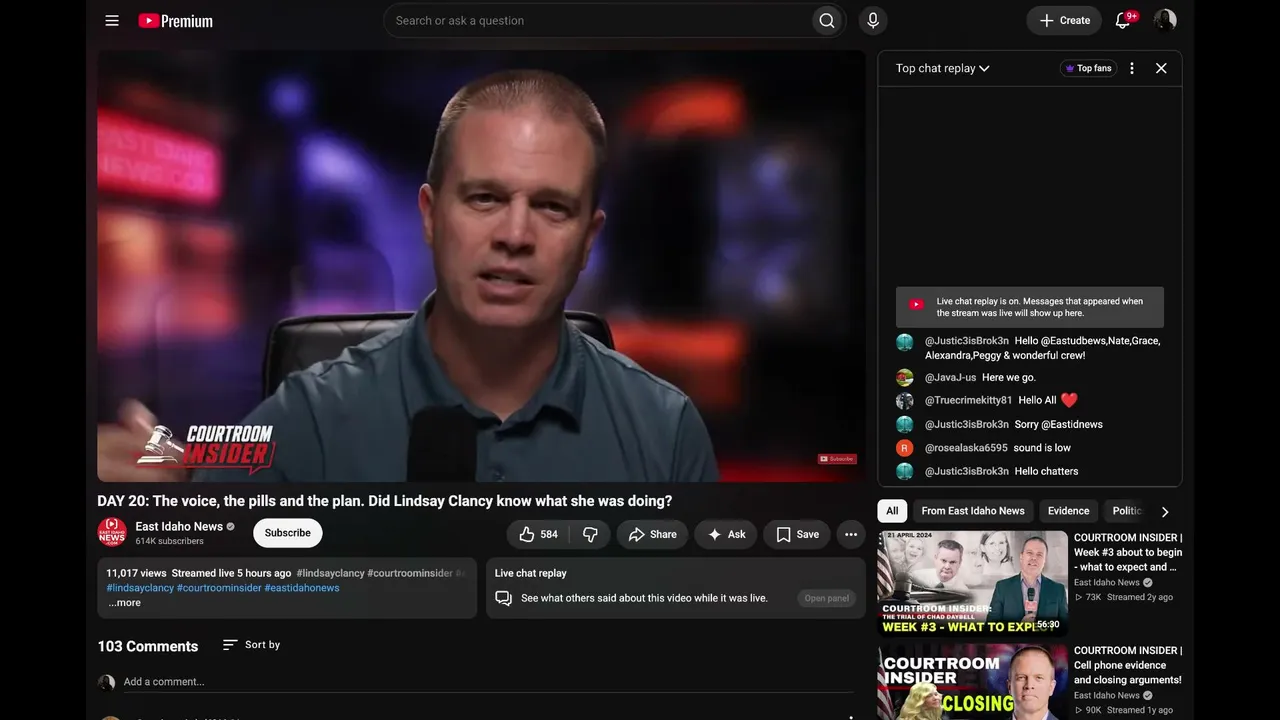The image size is (1280, 720).
Task: Open @rosealaska6595 chat author avatar
Action: click(904, 448)
